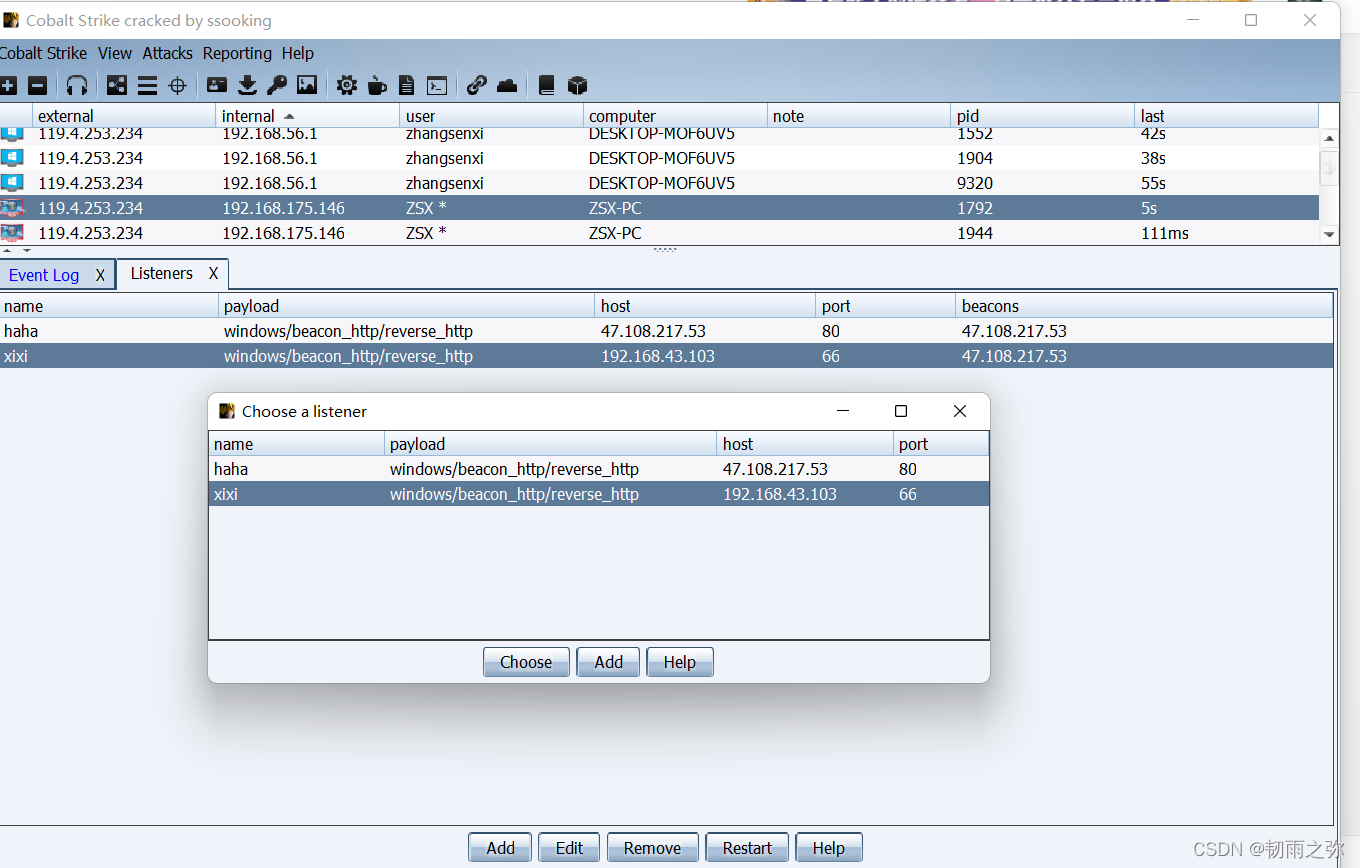Open the Cobalt Strike menu
The width and height of the screenshot is (1360, 868).
point(43,53)
